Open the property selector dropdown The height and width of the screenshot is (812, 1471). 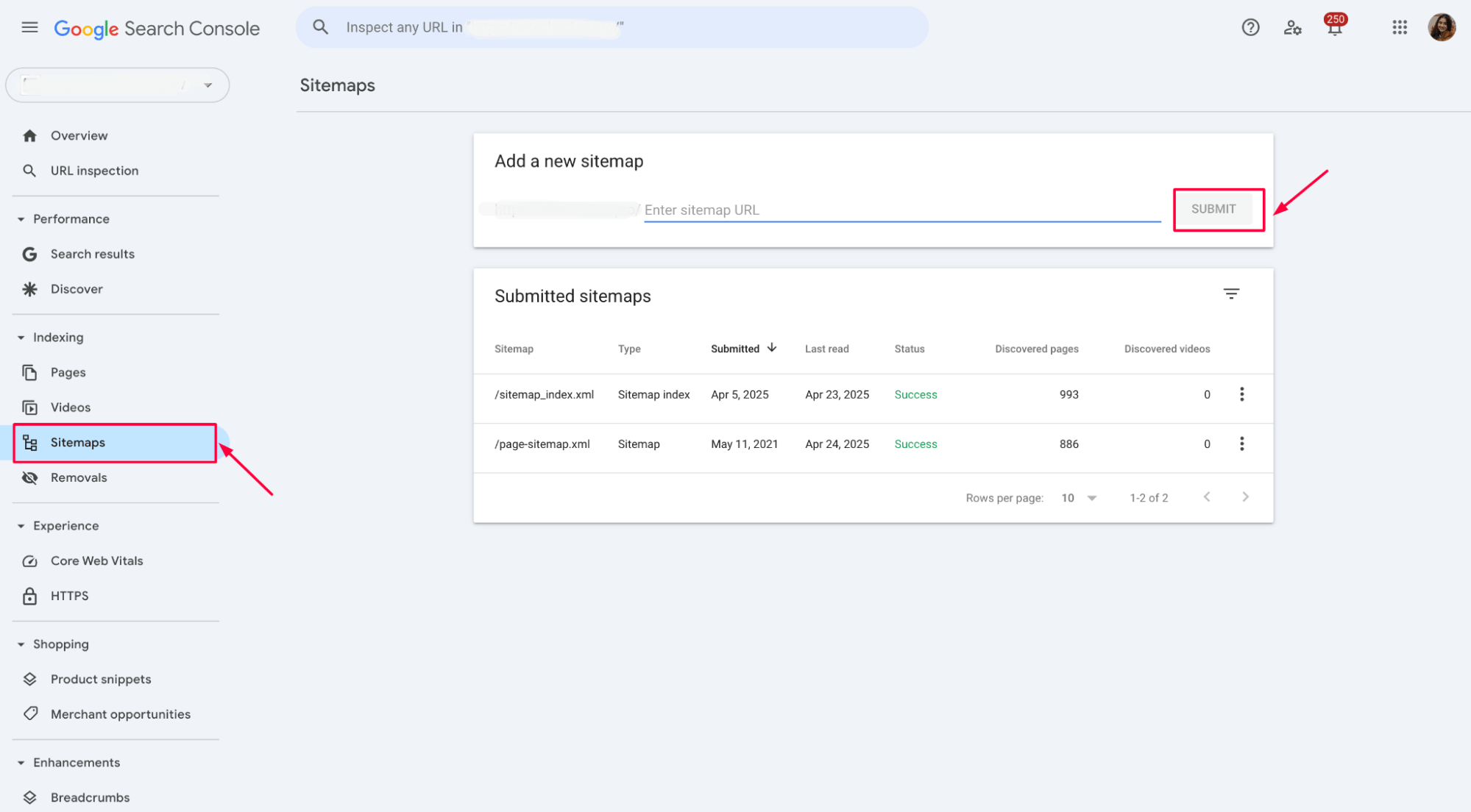click(x=118, y=85)
